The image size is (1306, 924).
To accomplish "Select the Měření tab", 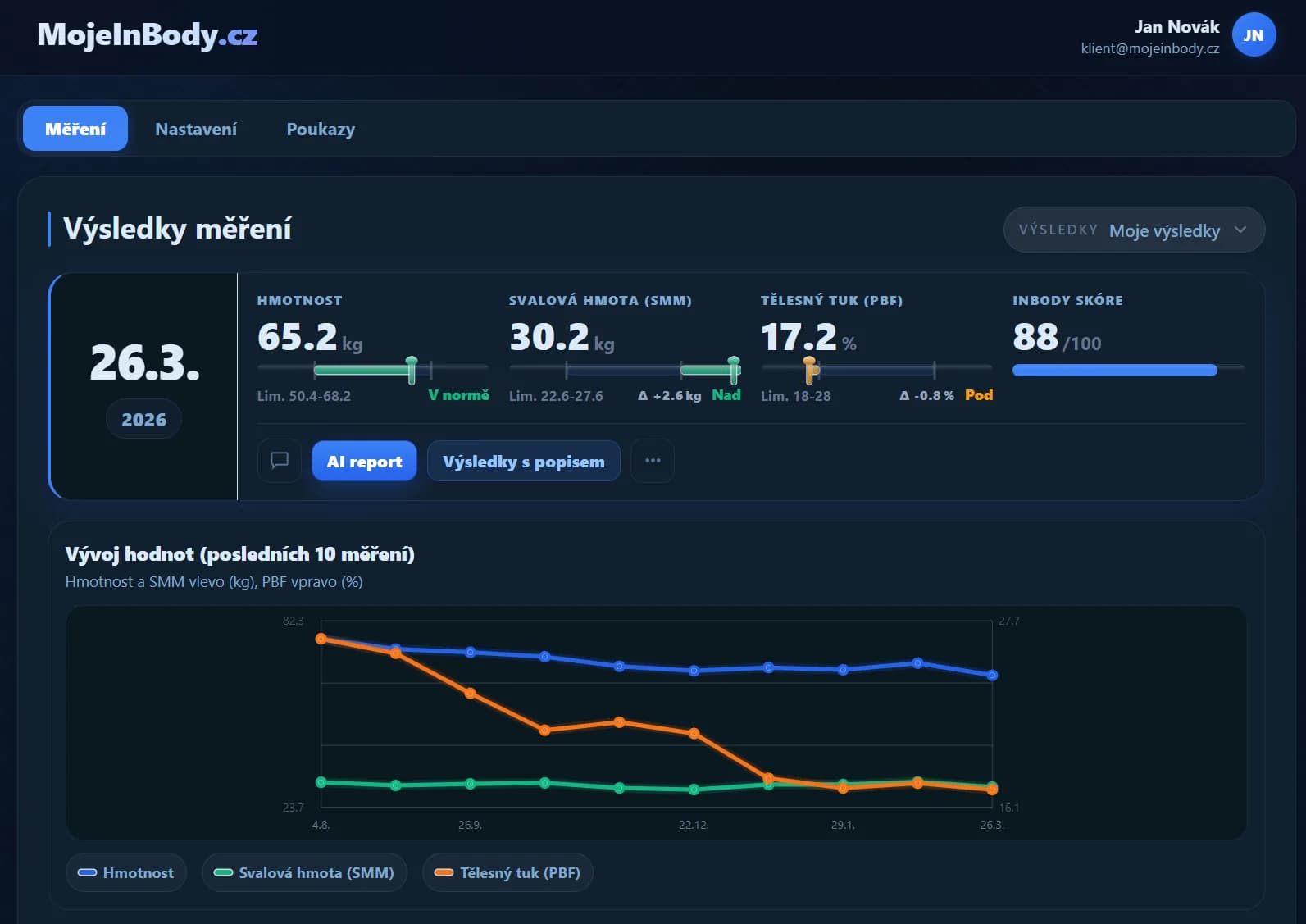I will (x=75, y=129).
